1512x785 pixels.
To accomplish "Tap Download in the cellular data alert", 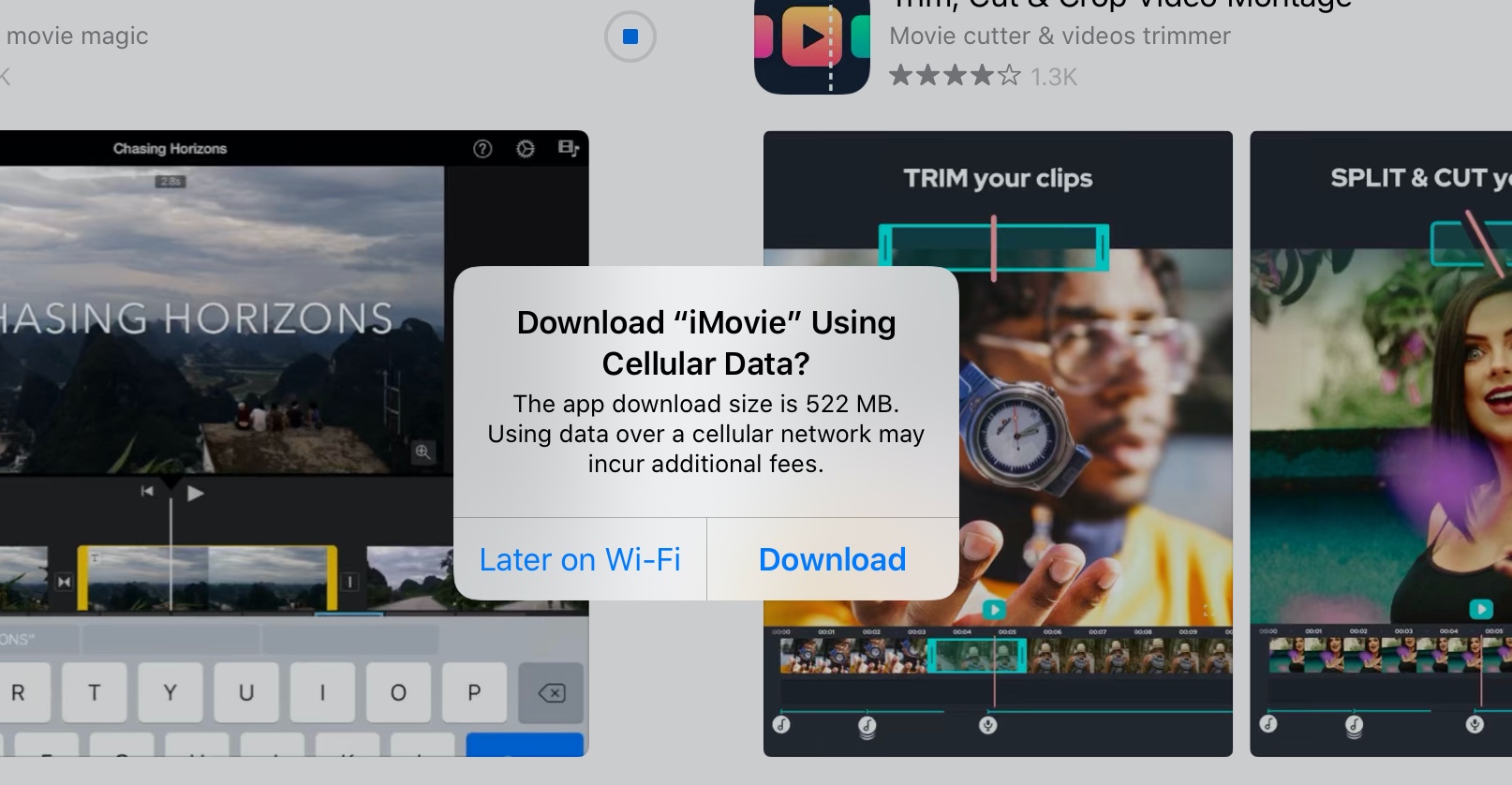I will tap(833, 559).
